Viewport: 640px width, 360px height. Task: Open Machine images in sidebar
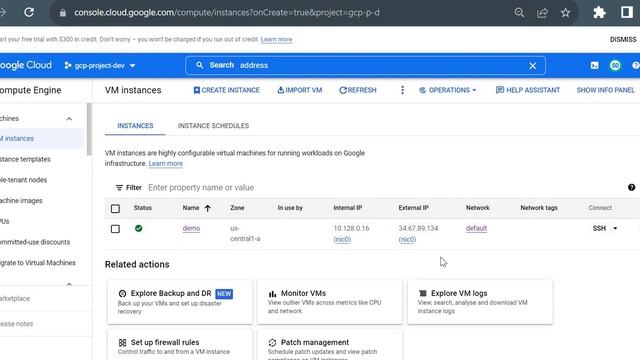point(21,201)
